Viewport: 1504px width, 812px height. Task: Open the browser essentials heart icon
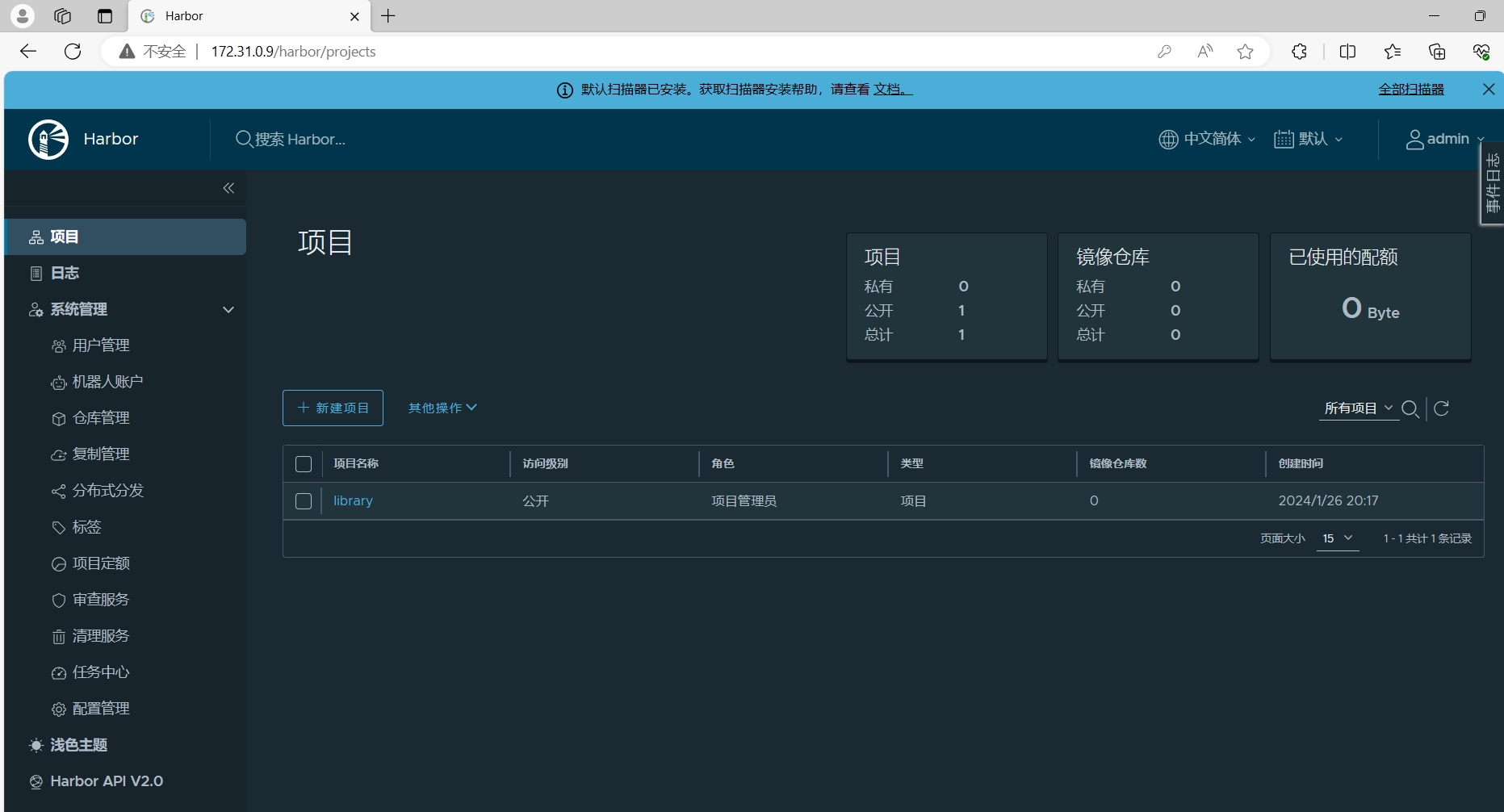pos(1481,52)
